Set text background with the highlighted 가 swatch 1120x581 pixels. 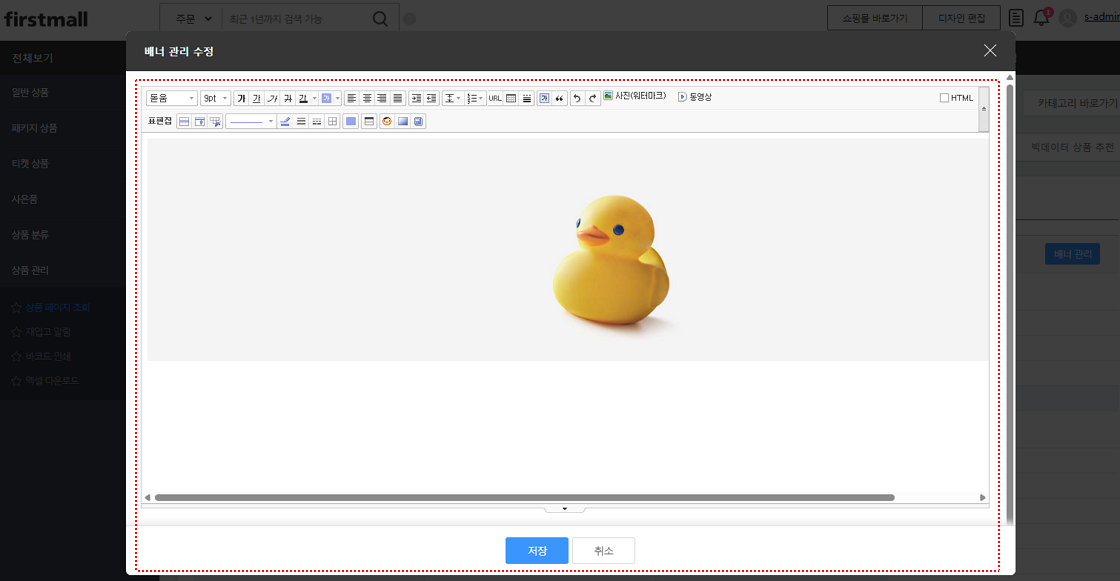click(326, 99)
